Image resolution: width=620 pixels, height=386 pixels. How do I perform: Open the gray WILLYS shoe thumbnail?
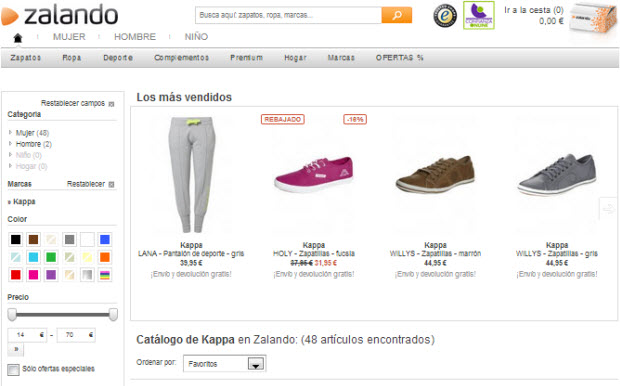(557, 174)
